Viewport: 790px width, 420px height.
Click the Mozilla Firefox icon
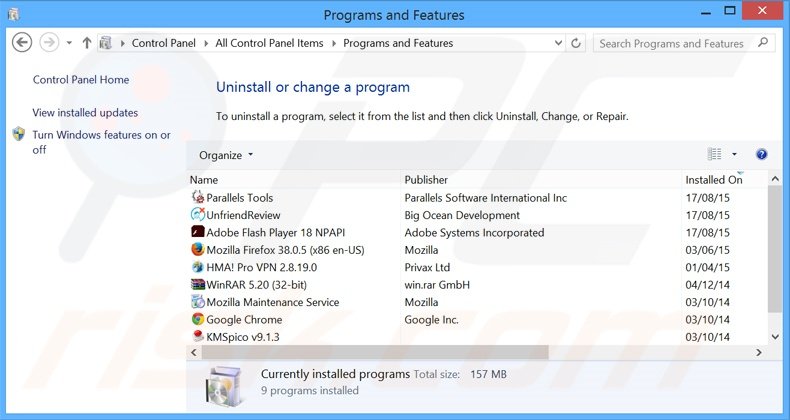pos(198,250)
